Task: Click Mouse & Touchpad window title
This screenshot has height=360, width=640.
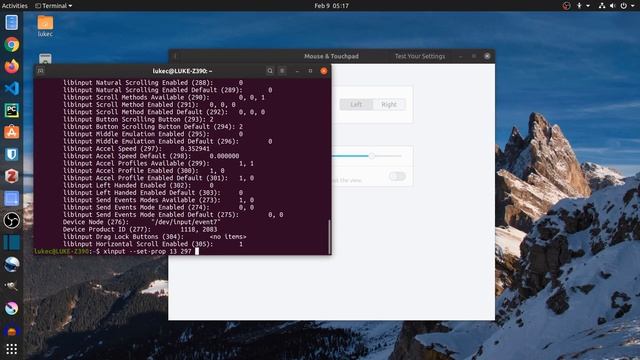Action: (331, 56)
